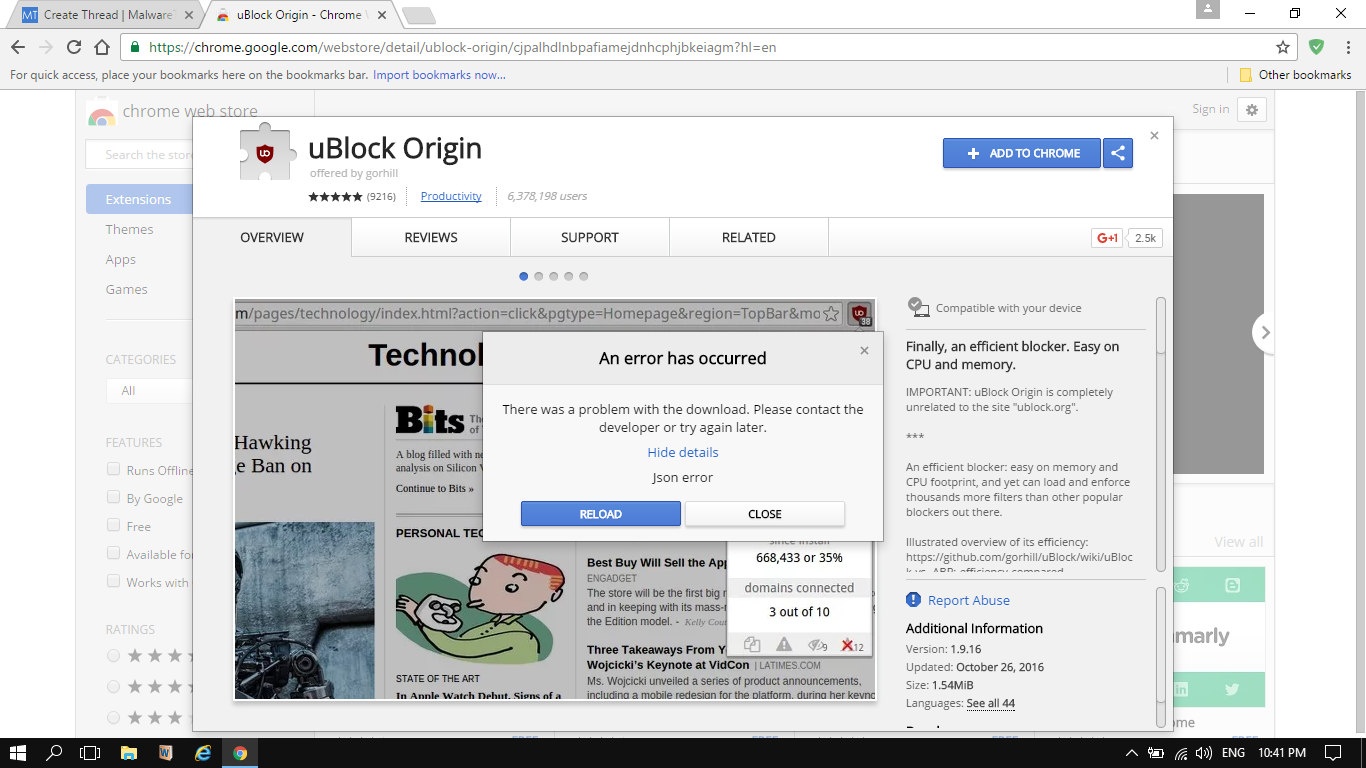This screenshot has height=768, width=1366.
Task: Switch to the Overview tab
Action: [x=272, y=237]
